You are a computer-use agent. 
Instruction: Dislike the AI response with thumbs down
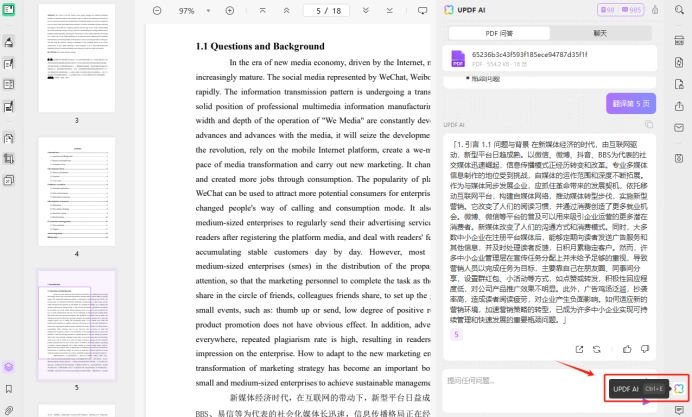645,349
